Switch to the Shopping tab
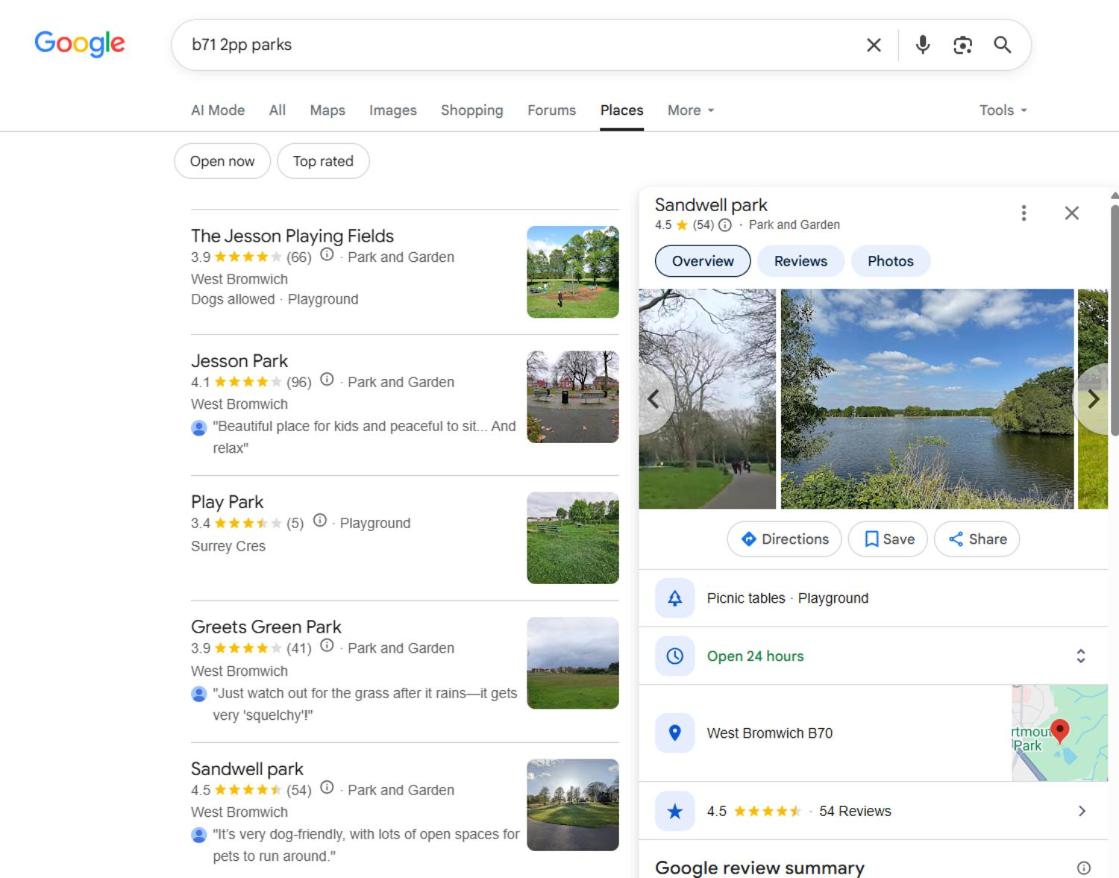The height and width of the screenshot is (878, 1119). coord(472,110)
